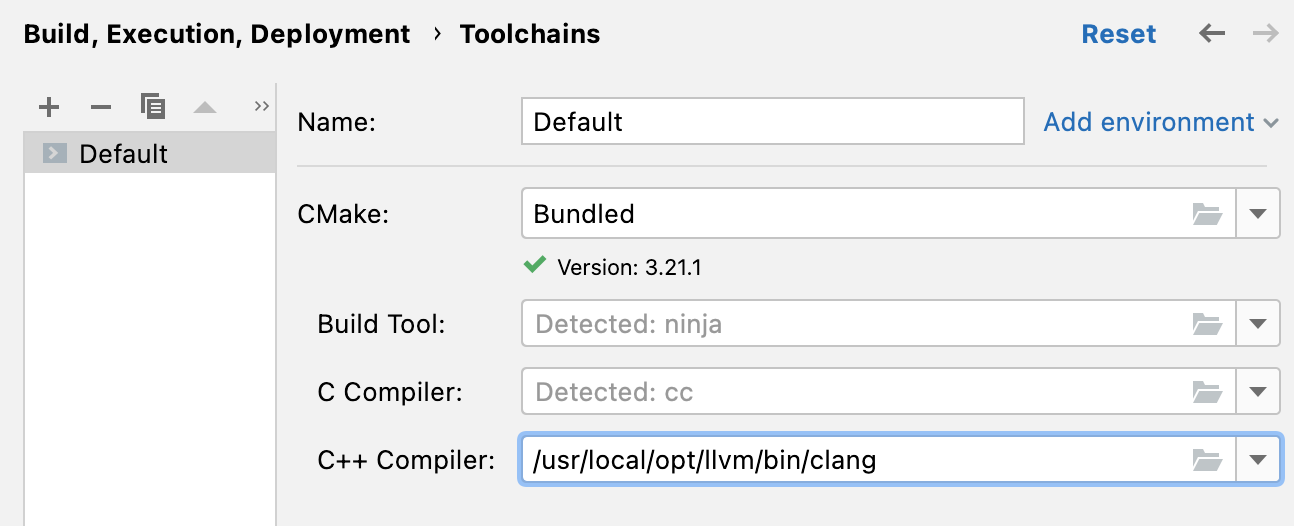This screenshot has width=1294, height=526.
Task: Expand the C Compiler dropdown arrow
Action: click(x=1258, y=392)
